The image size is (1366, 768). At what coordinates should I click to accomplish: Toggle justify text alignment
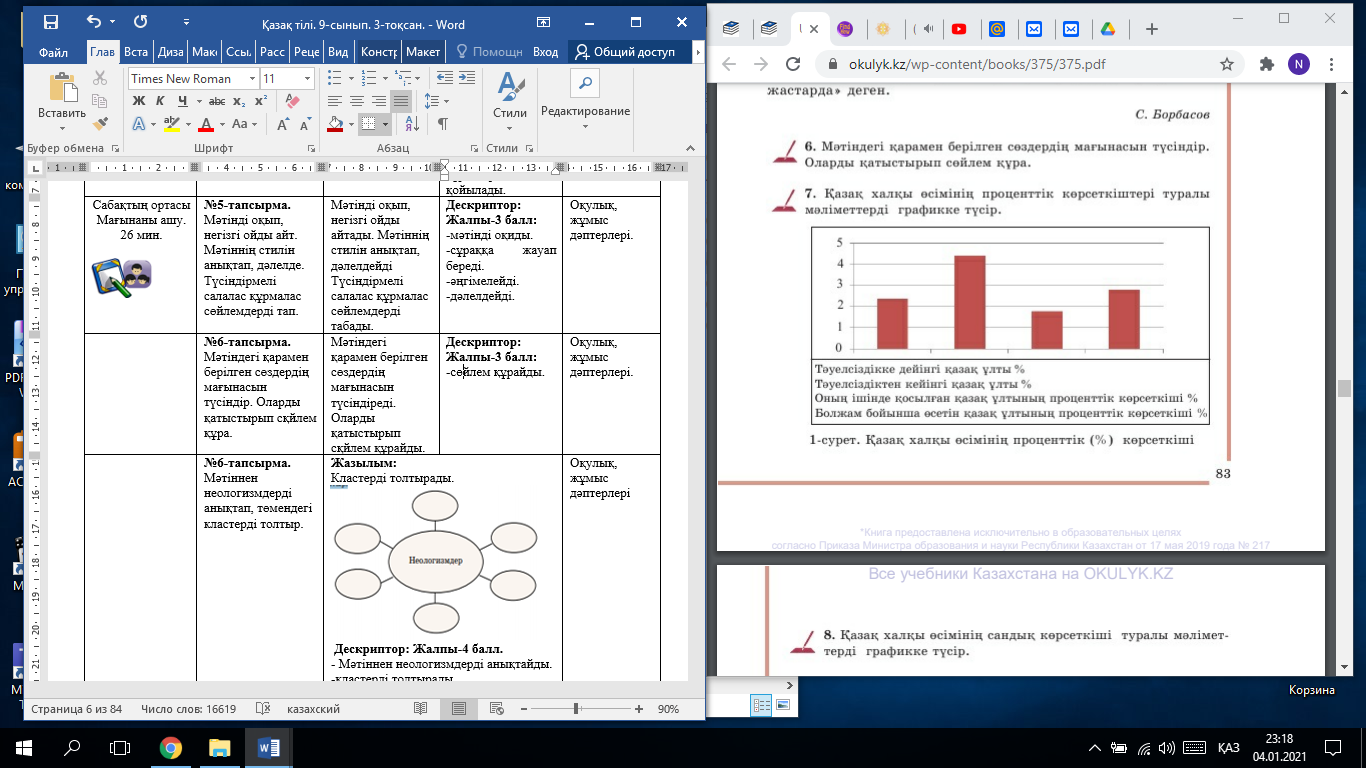[401, 101]
